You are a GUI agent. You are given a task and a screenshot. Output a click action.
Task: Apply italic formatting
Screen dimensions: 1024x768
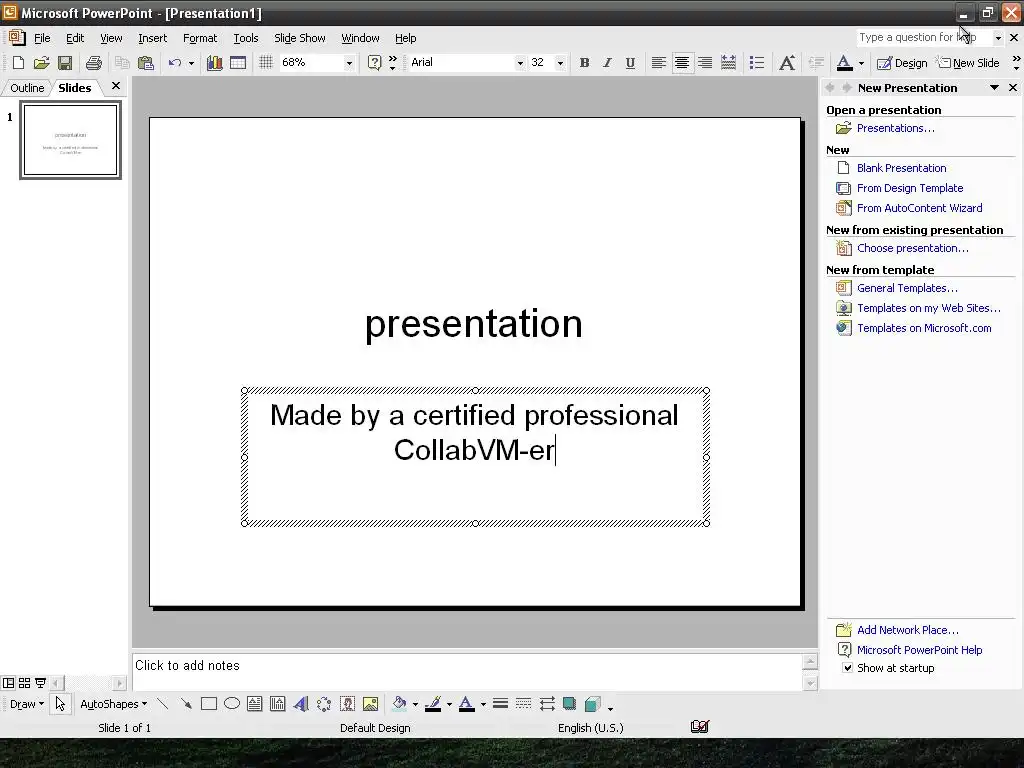coord(607,63)
